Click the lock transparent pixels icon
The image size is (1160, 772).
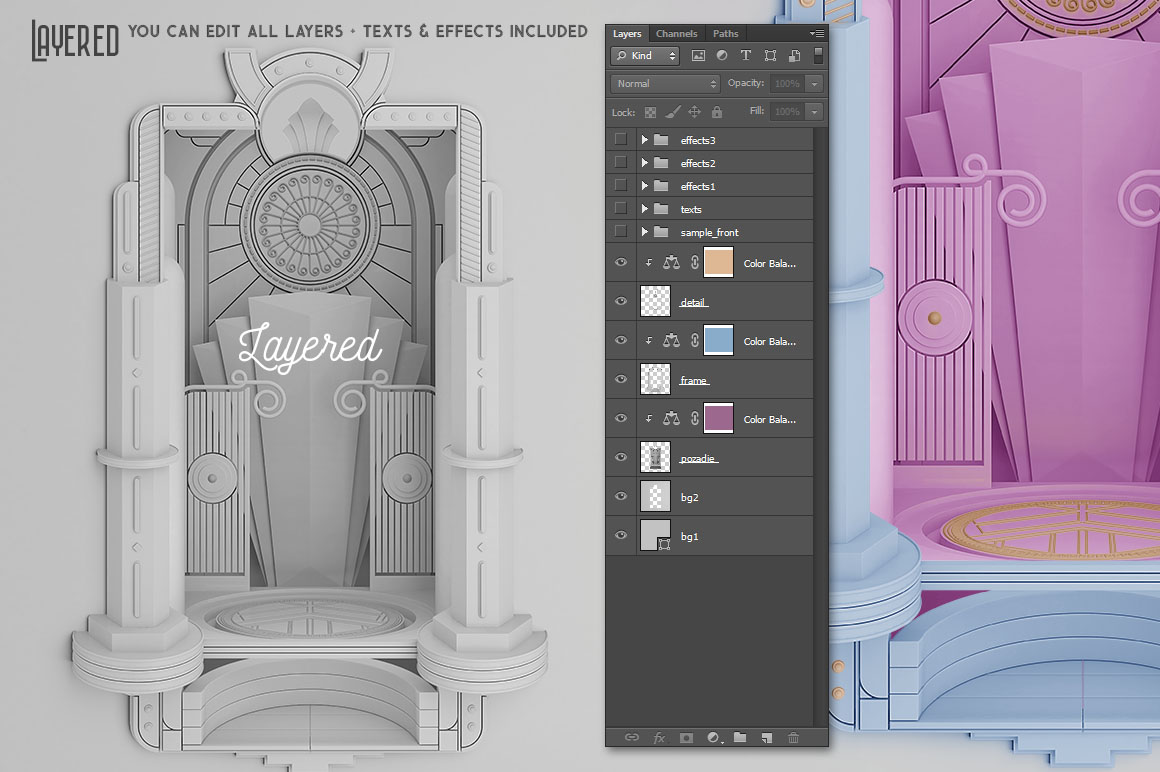pyautogui.click(x=651, y=112)
